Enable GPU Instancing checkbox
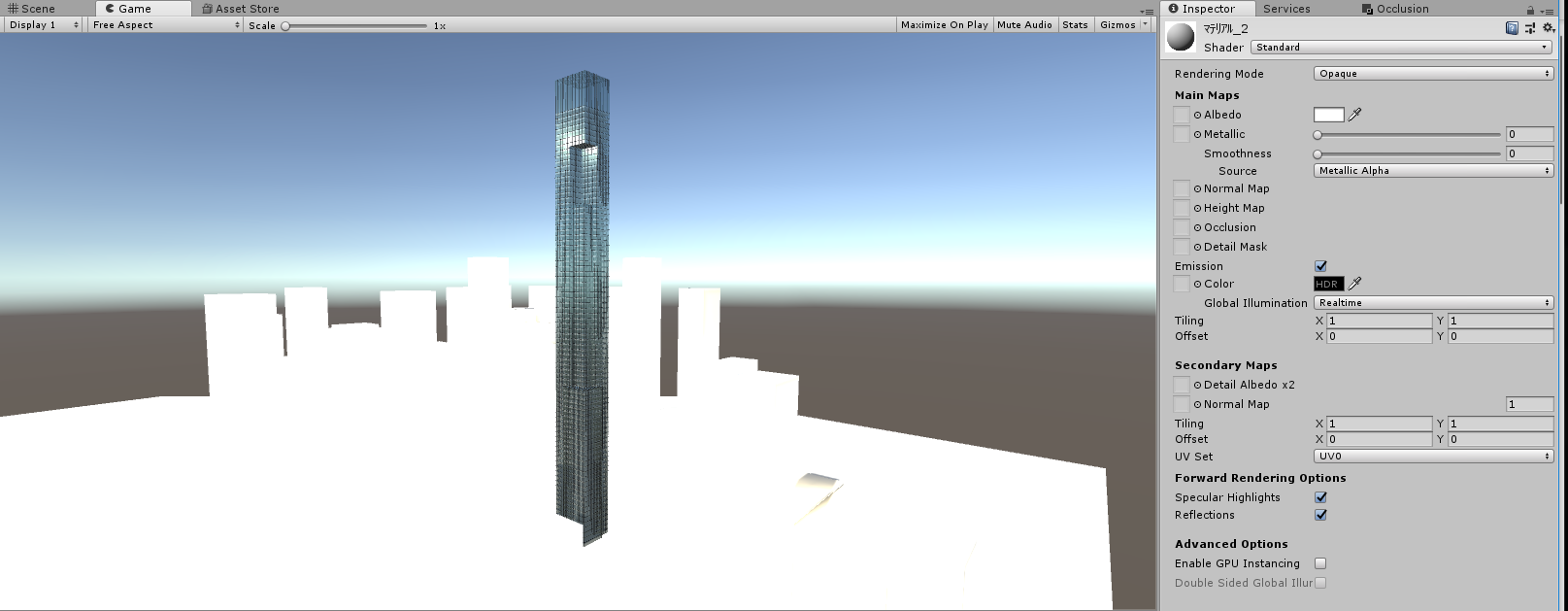Image resolution: width=1568 pixels, height=611 pixels. (1320, 563)
